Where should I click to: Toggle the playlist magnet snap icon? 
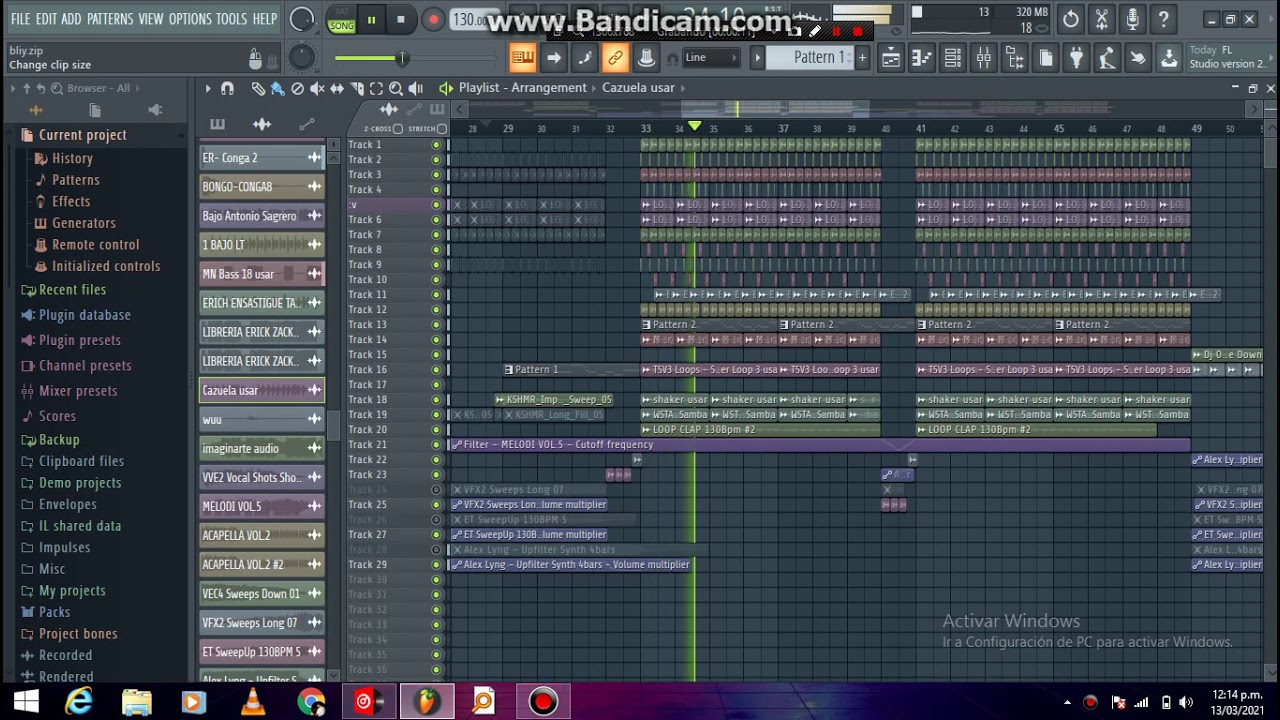227,88
